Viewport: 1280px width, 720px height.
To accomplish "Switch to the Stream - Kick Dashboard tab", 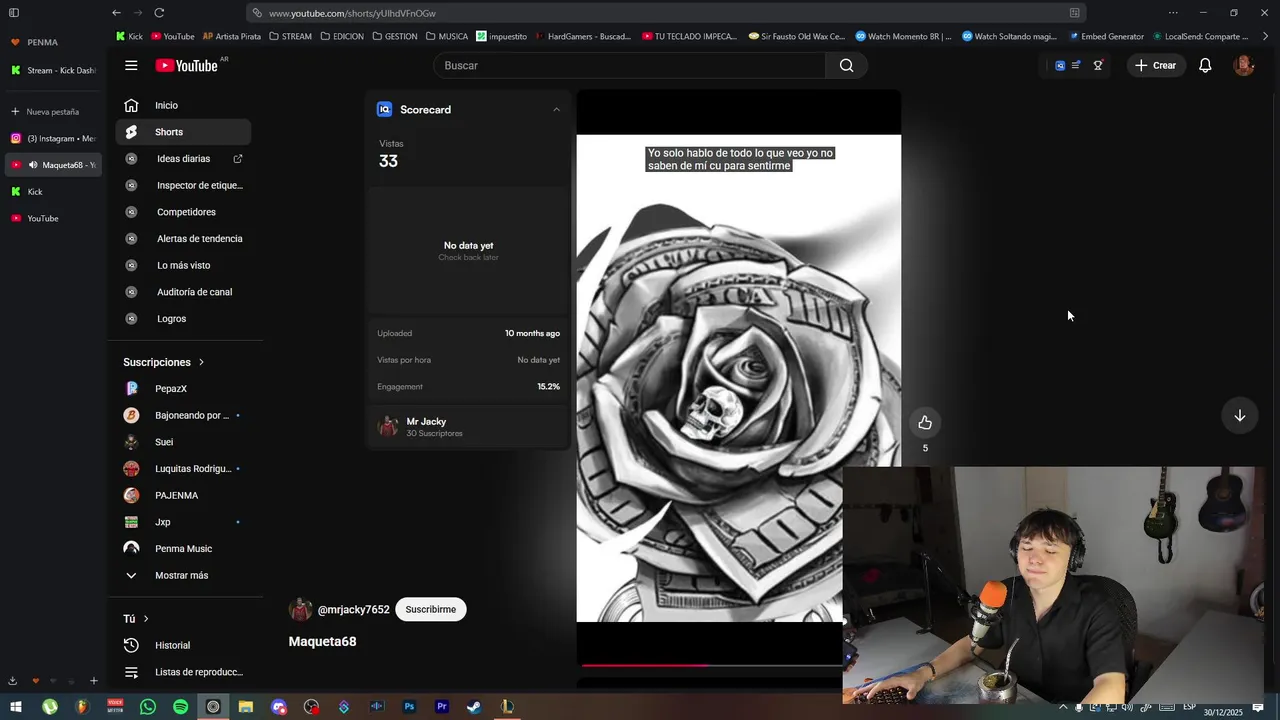I will pyautogui.click(x=53, y=70).
